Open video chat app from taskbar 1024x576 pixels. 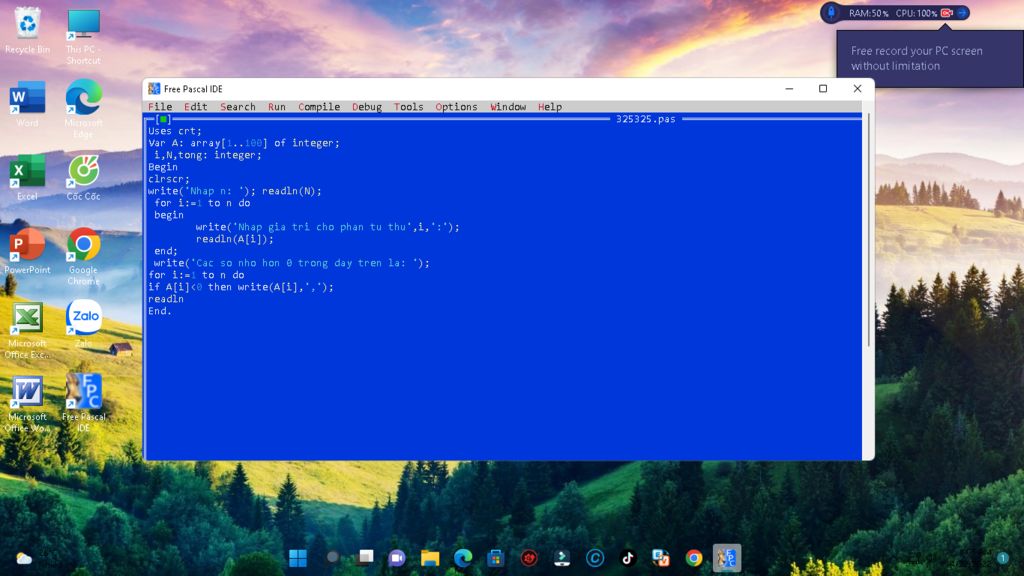[x=397, y=558]
